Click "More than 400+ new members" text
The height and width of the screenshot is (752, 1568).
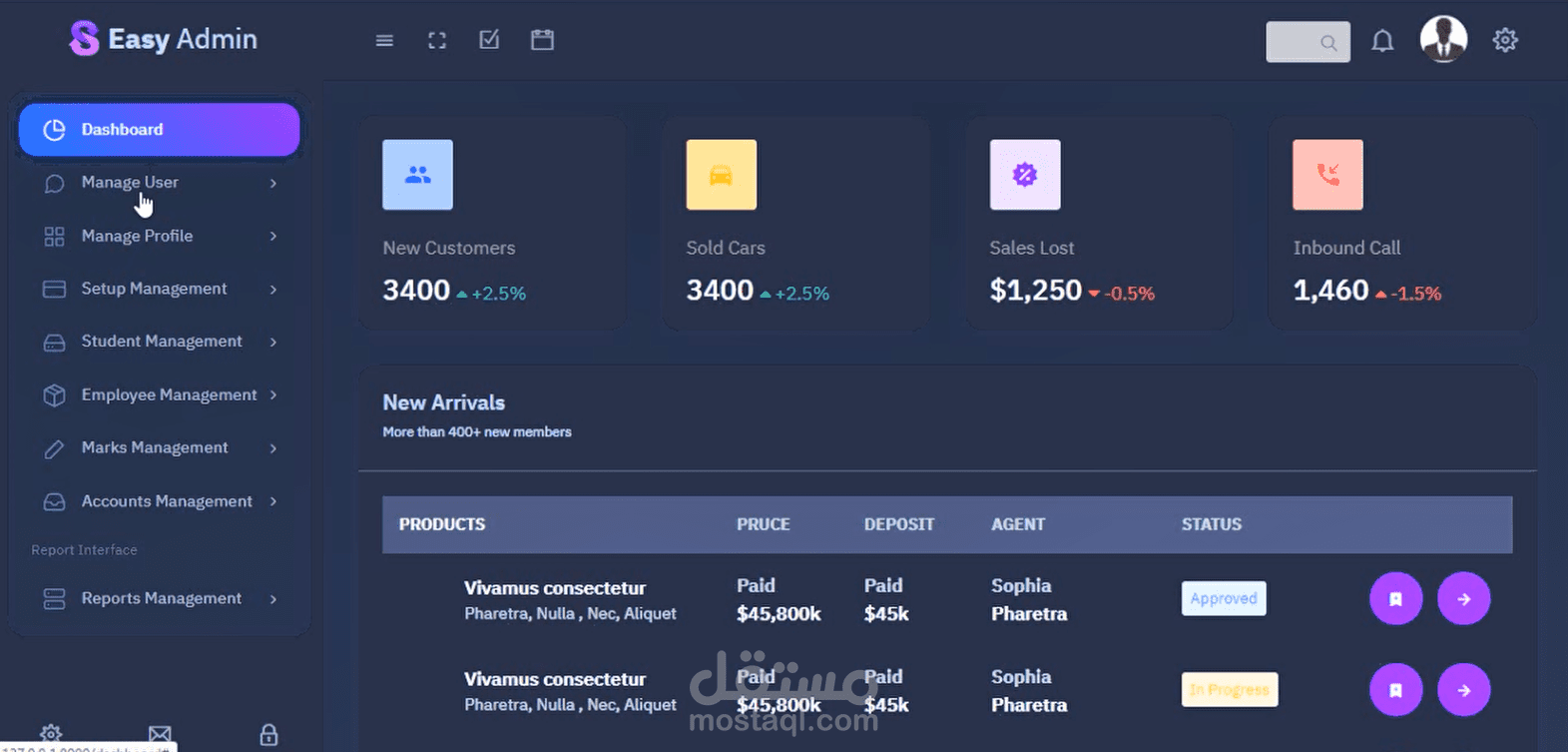click(477, 432)
